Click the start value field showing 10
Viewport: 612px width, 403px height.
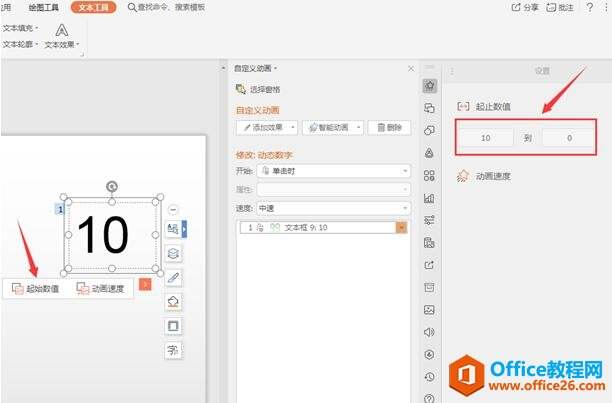(x=486, y=138)
